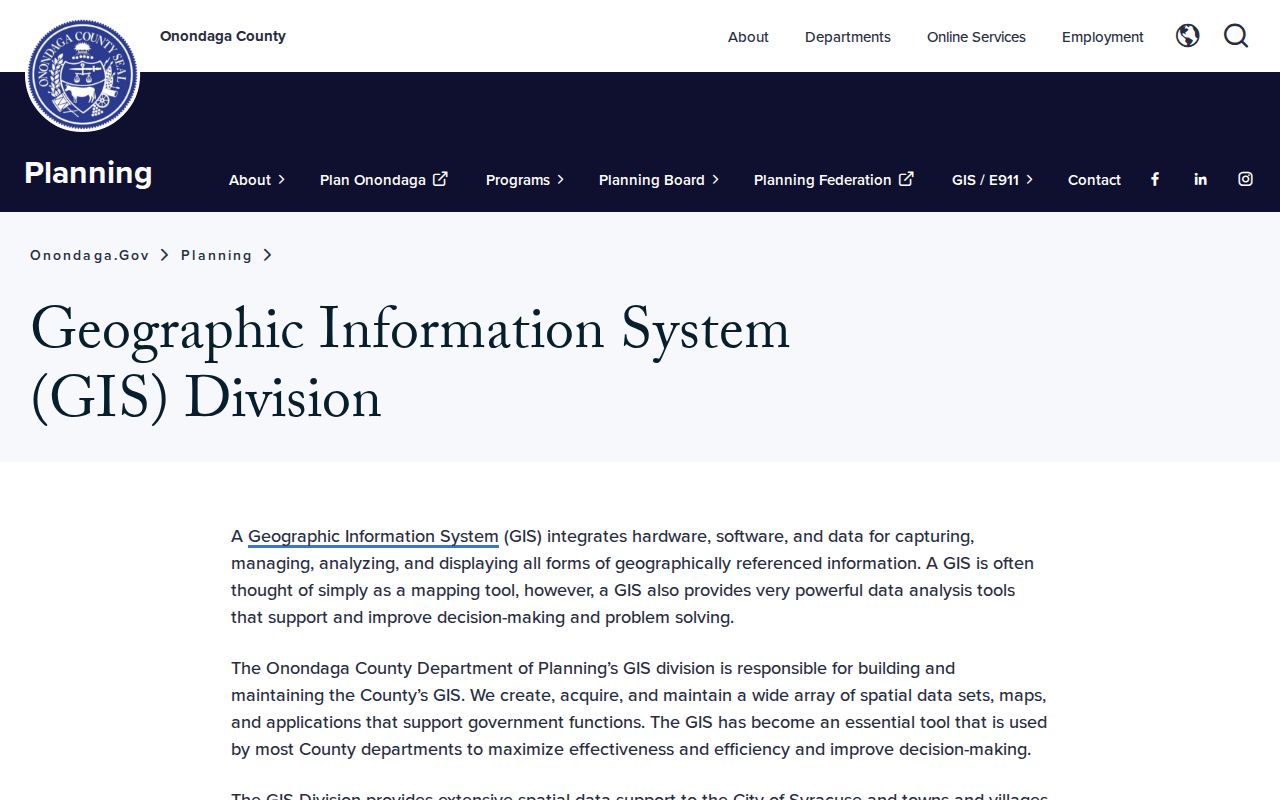This screenshot has height=800, width=1280.
Task: Click the Onondaga County seal logo
Action: tap(82, 75)
